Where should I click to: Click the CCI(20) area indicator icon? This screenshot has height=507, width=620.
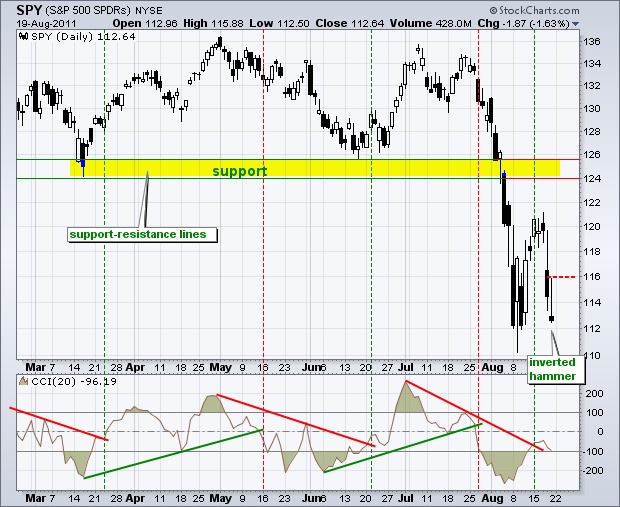point(23,381)
